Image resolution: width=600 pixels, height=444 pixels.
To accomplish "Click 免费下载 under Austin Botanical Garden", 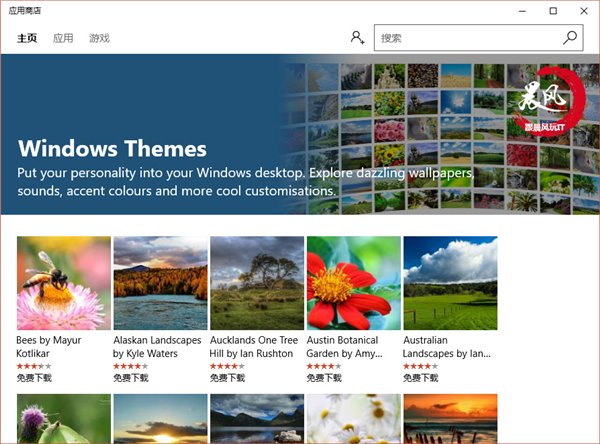I will (324, 378).
